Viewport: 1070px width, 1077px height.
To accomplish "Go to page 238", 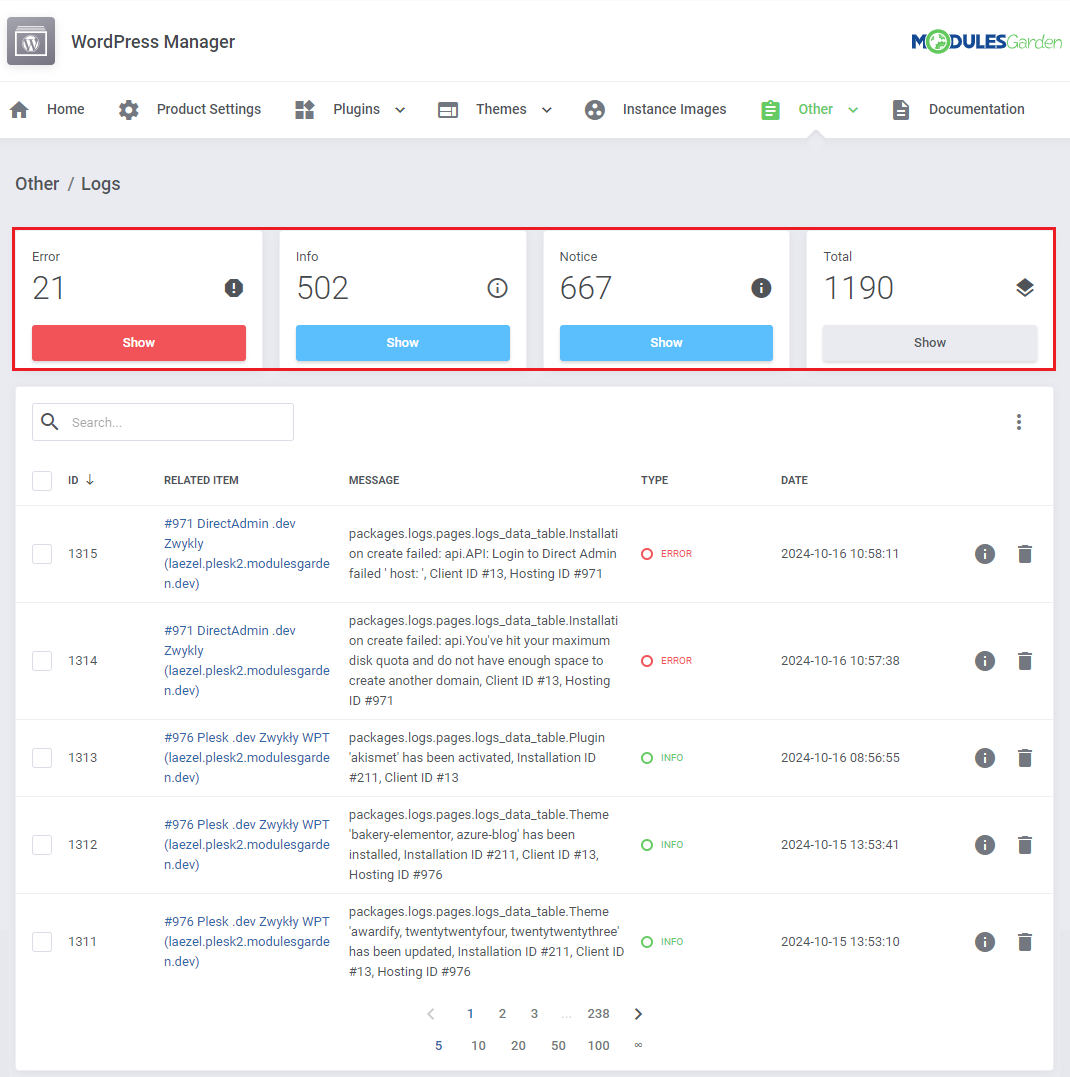I will point(598,1014).
